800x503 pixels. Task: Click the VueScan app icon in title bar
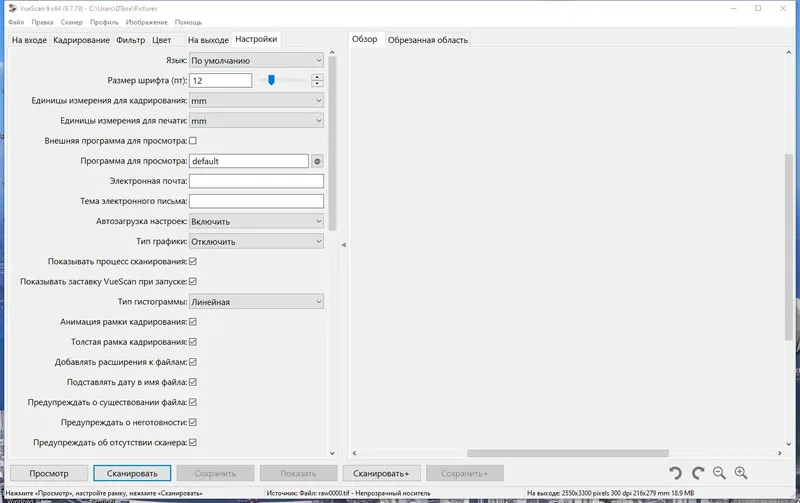pos(13,8)
